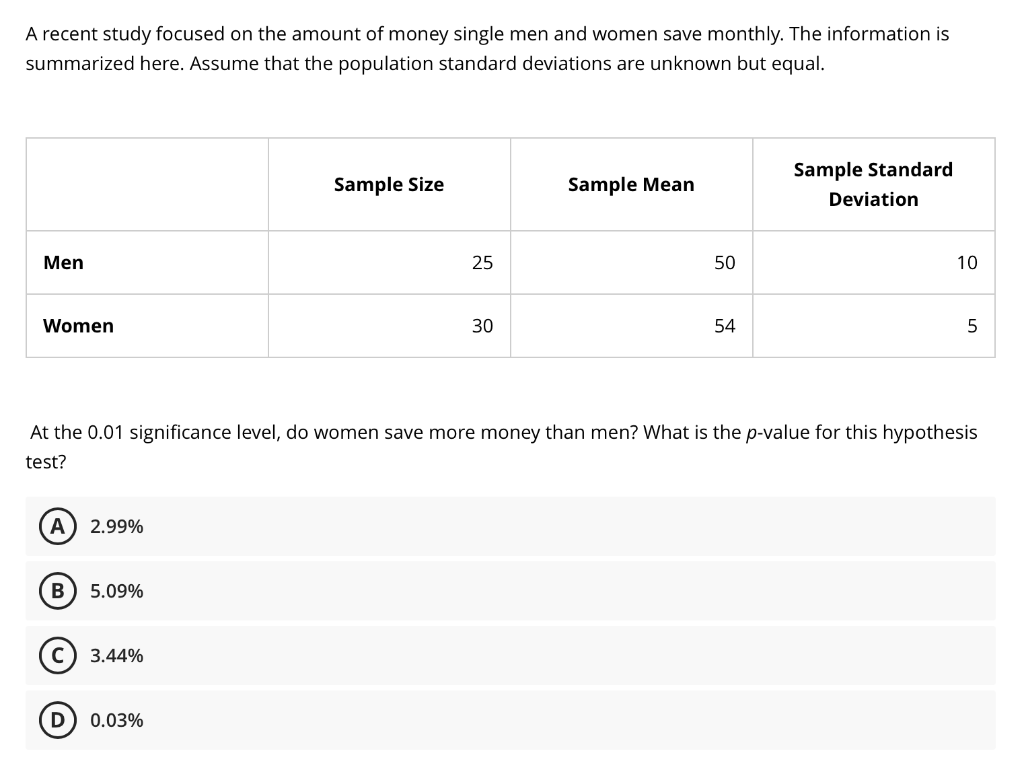Choose the 5.09% answer text
The image size is (1024, 782).
[116, 591]
